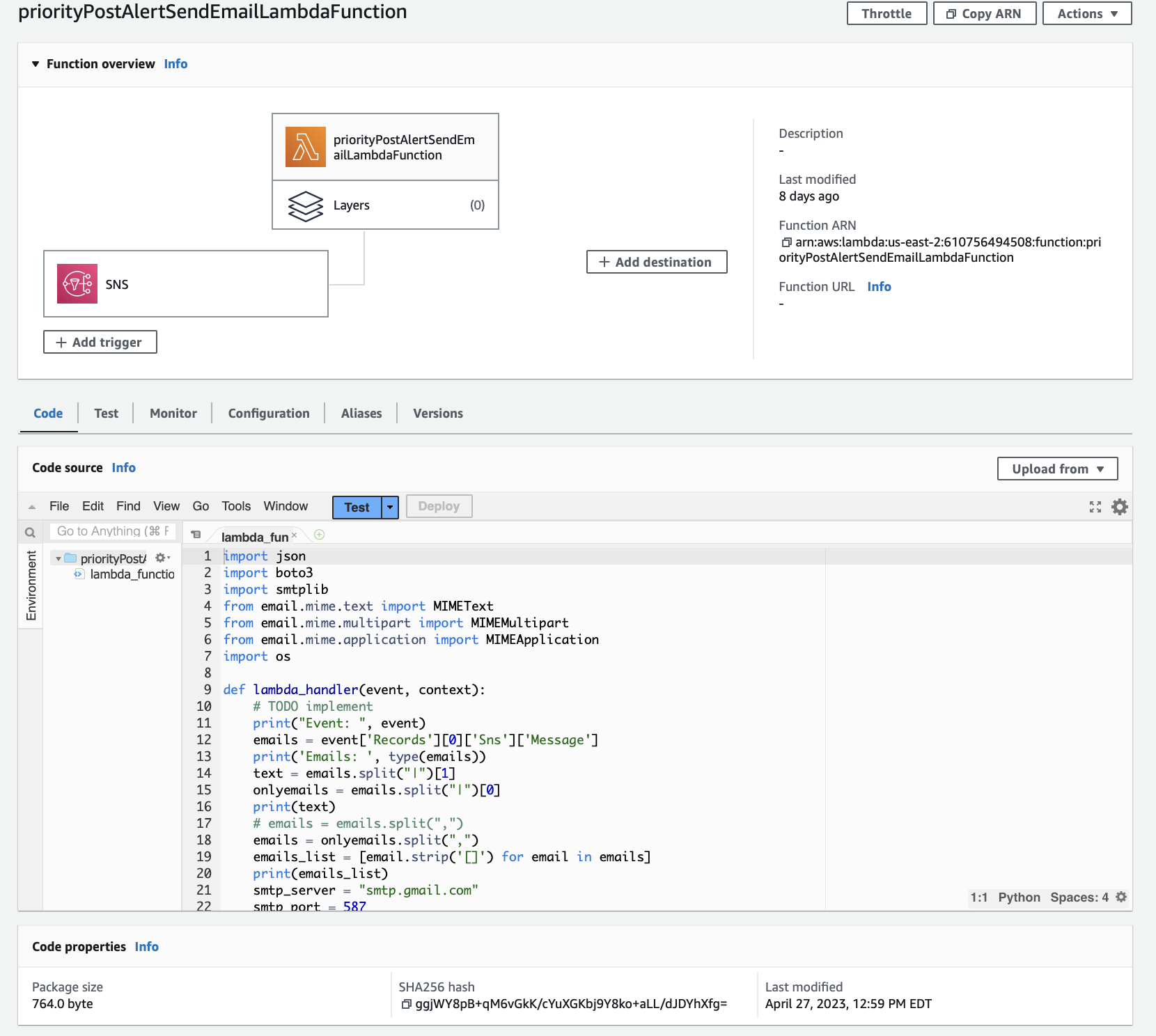
Task: Click the copy icon next to SHA256 hash
Action: click(x=406, y=1004)
